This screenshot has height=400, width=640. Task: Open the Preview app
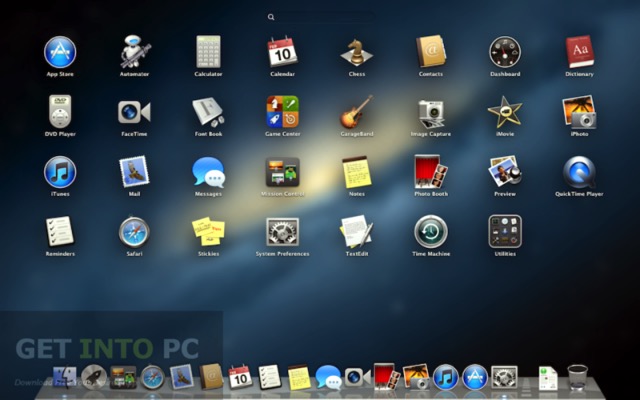click(505, 171)
